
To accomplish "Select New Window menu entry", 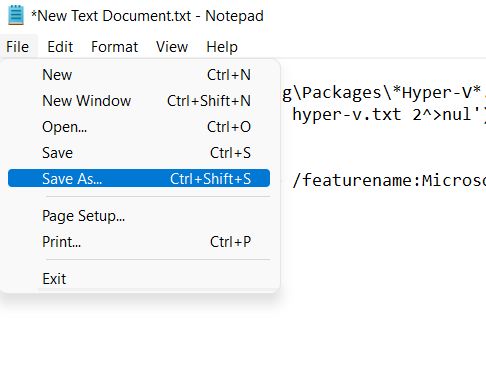I will coord(139,101).
